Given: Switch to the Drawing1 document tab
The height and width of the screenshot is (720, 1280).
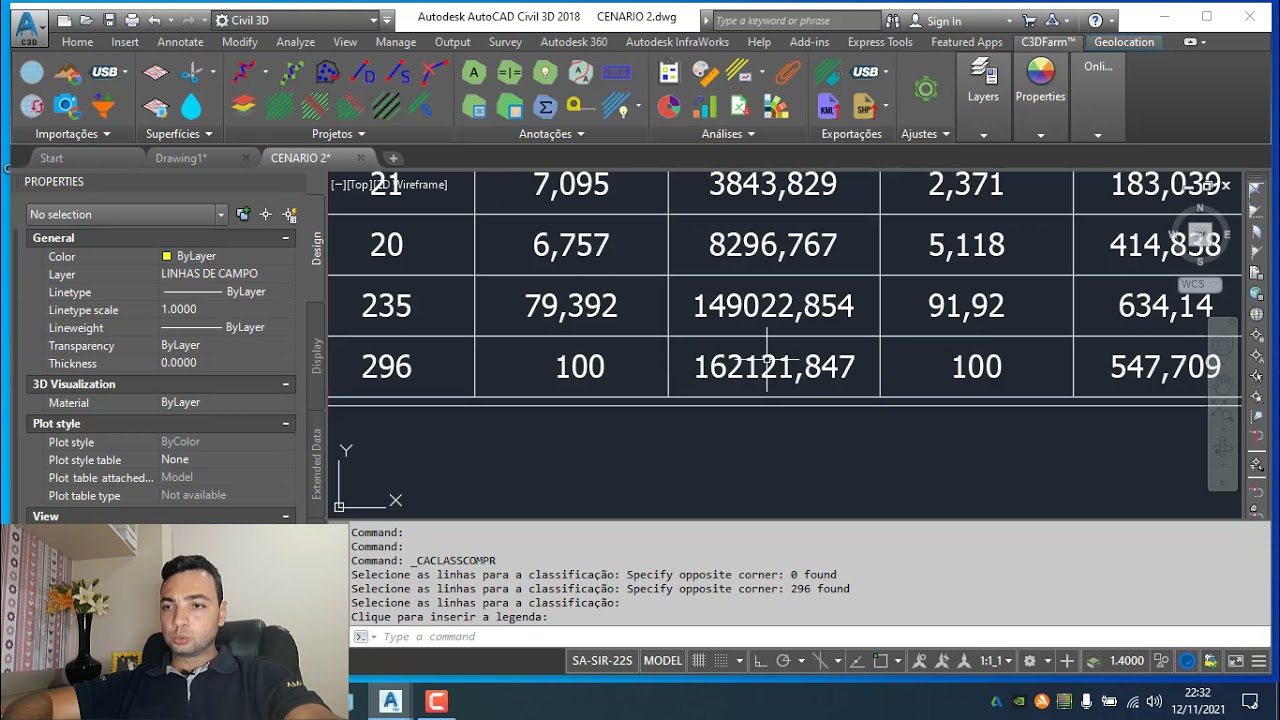Looking at the screenshot, I should (181, 158).
